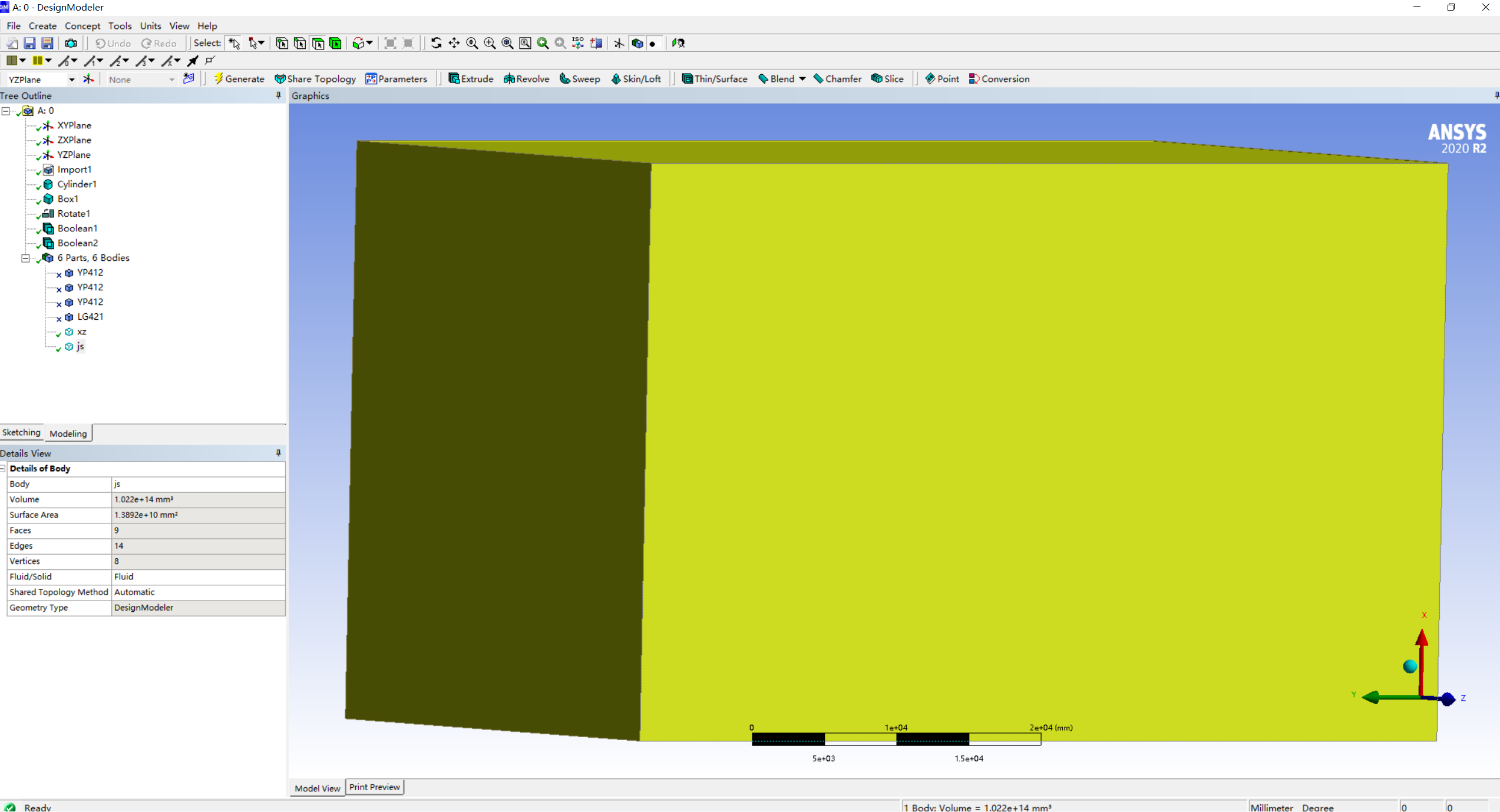This screenshot has width=1500, height=812.
Task: Click the New file icon
Action: click(12, 43)
